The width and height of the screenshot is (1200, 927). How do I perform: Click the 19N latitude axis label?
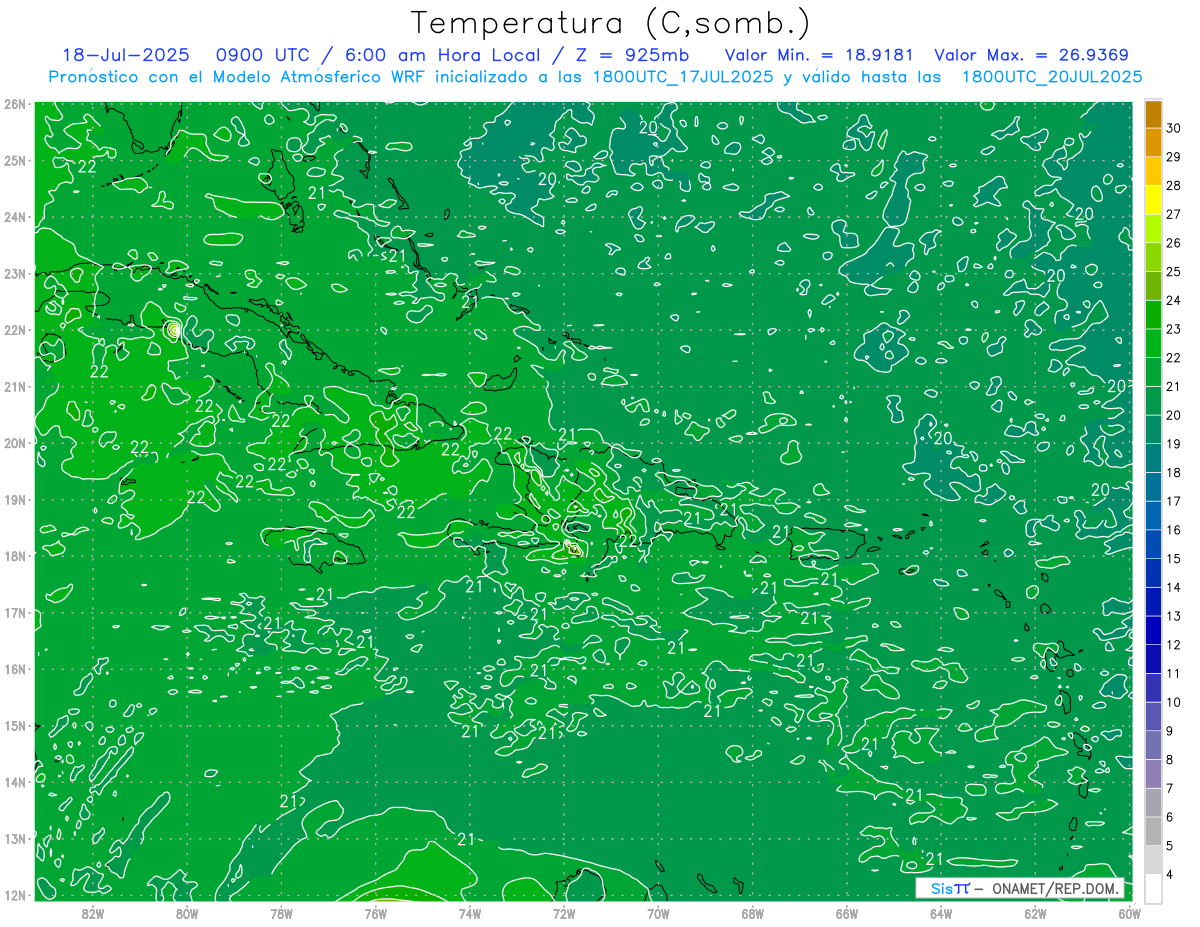pos(14,499)
